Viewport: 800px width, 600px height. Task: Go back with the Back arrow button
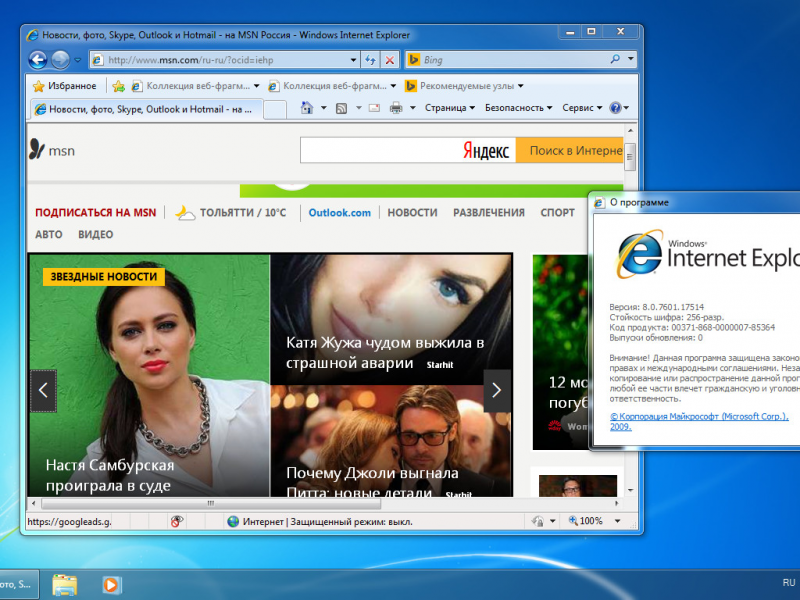(38, 60)
